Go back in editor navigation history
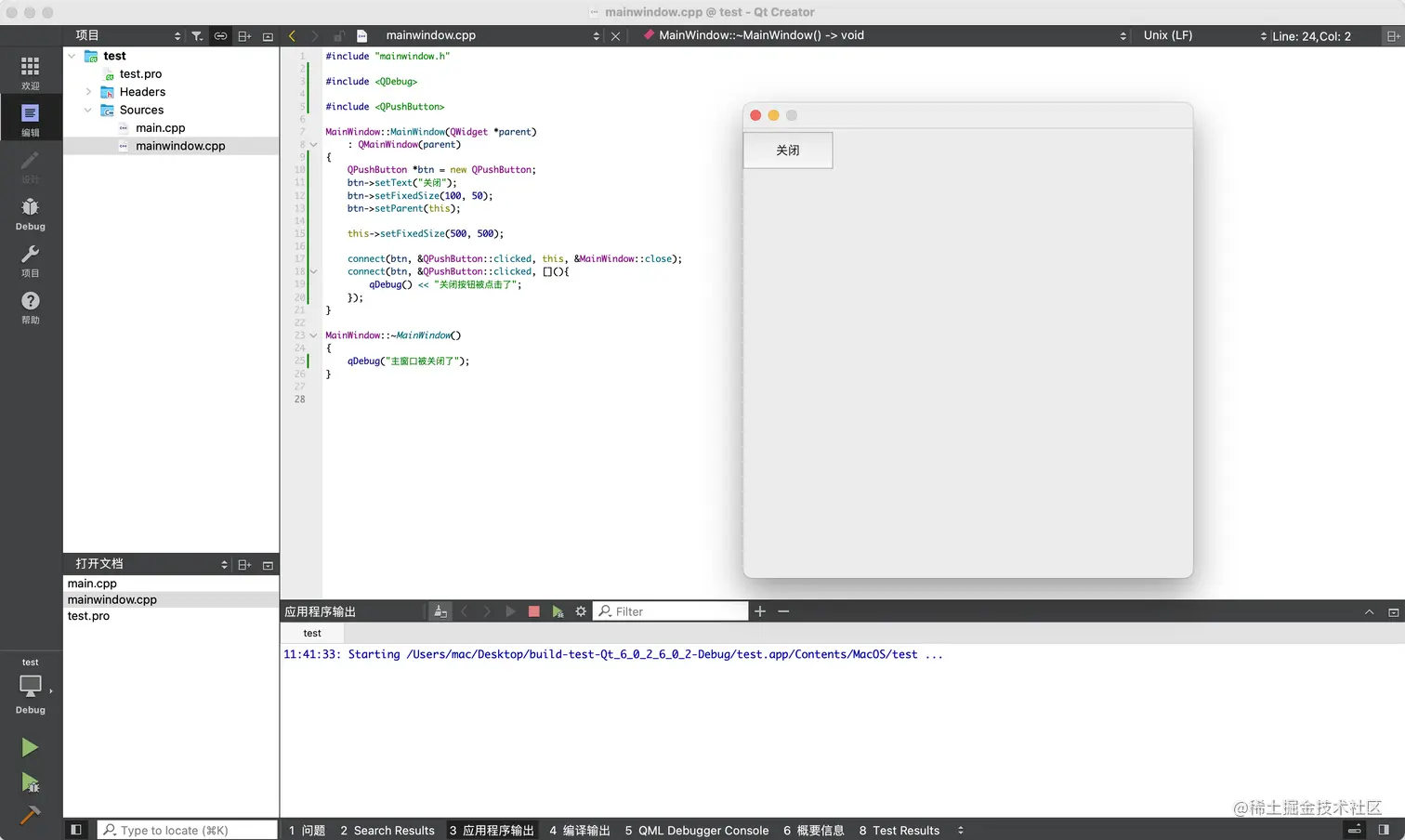Image resolution: width=1405 pixels, height=840 pixels. tap(292, 36)
